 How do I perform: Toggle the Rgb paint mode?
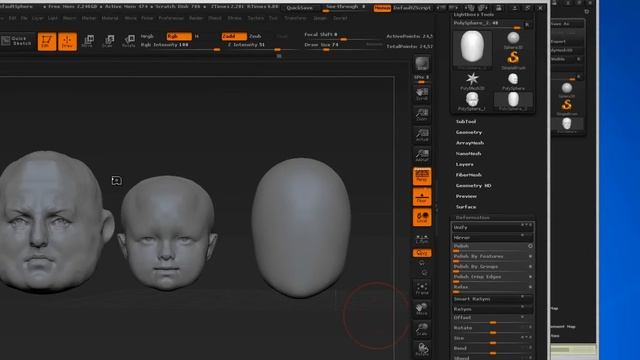point(179,36)
